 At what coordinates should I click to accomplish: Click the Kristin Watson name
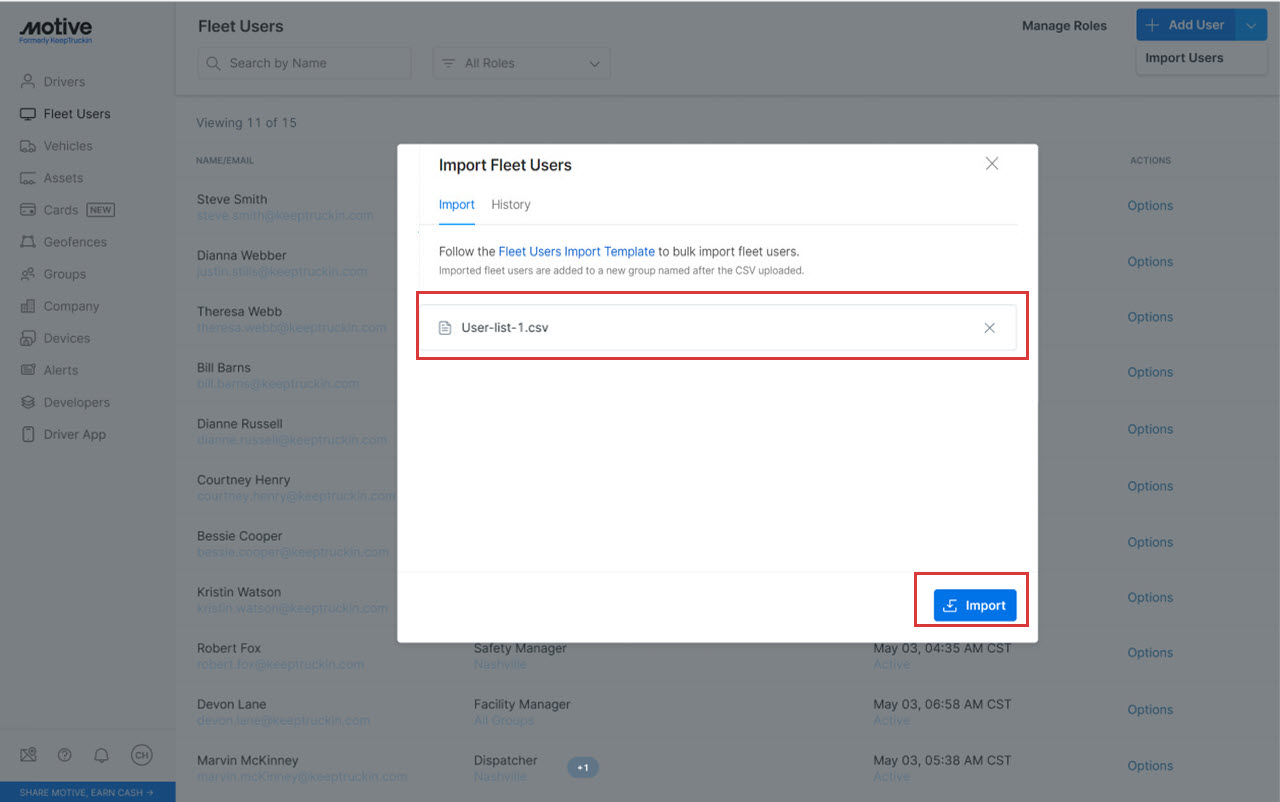[x=239, y=592]
